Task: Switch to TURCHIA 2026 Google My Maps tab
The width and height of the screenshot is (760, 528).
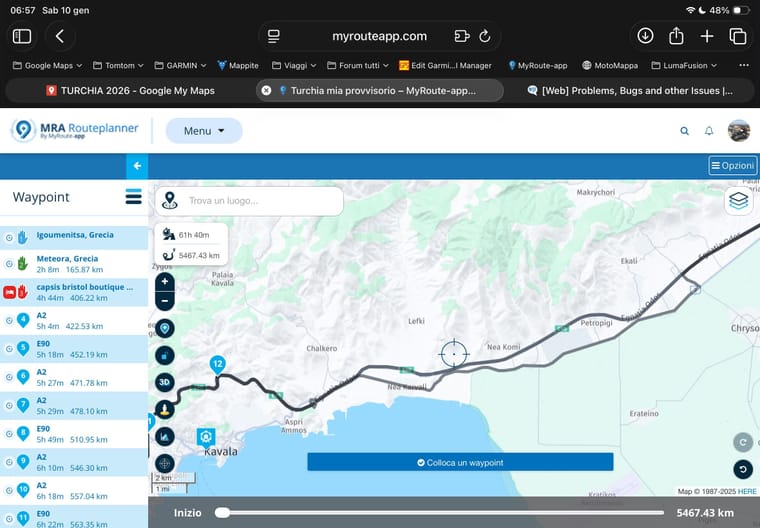Action: pyautogui.click(x=130, y=90)
